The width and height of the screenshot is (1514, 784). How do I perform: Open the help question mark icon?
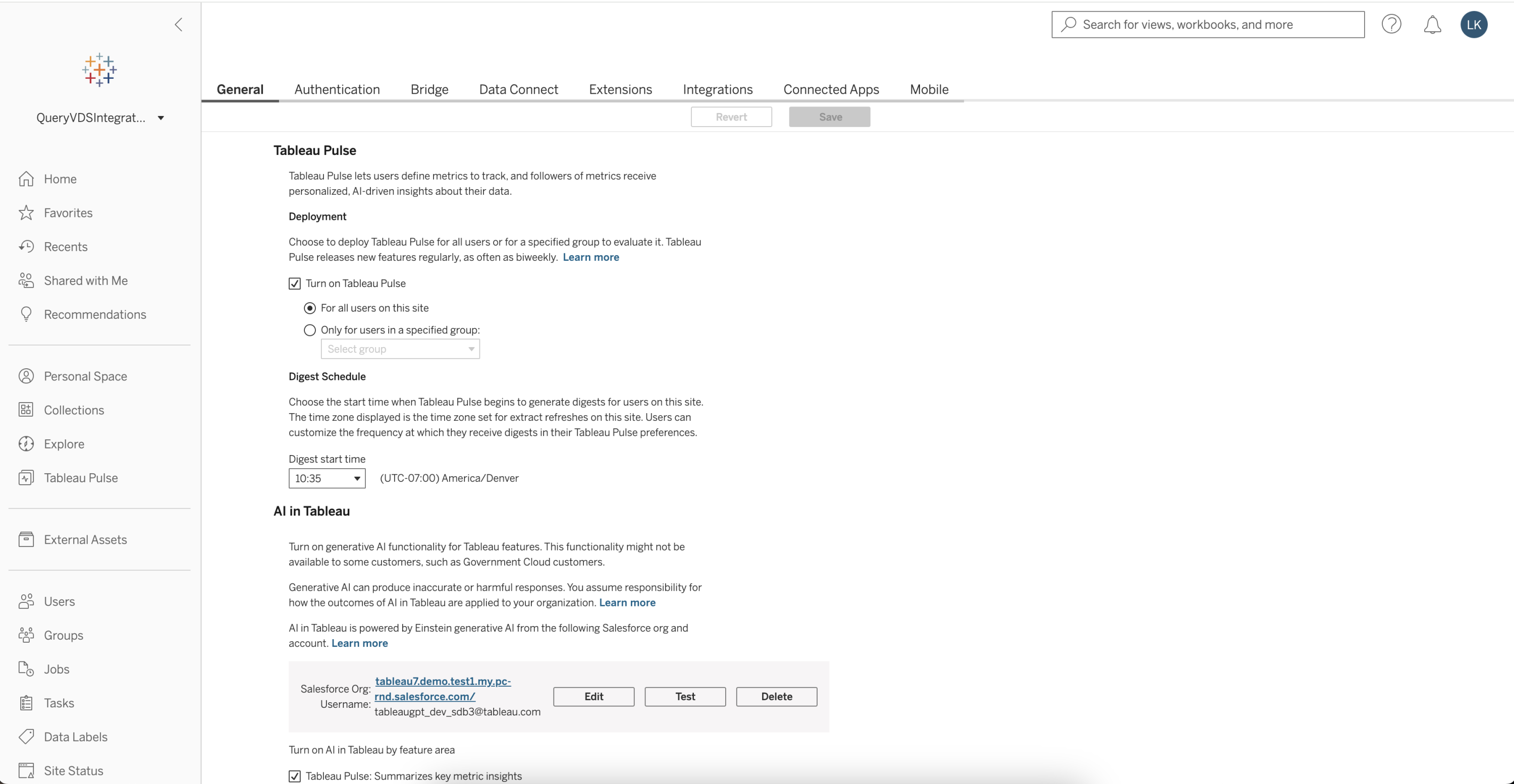click(x=1390, y=25)
